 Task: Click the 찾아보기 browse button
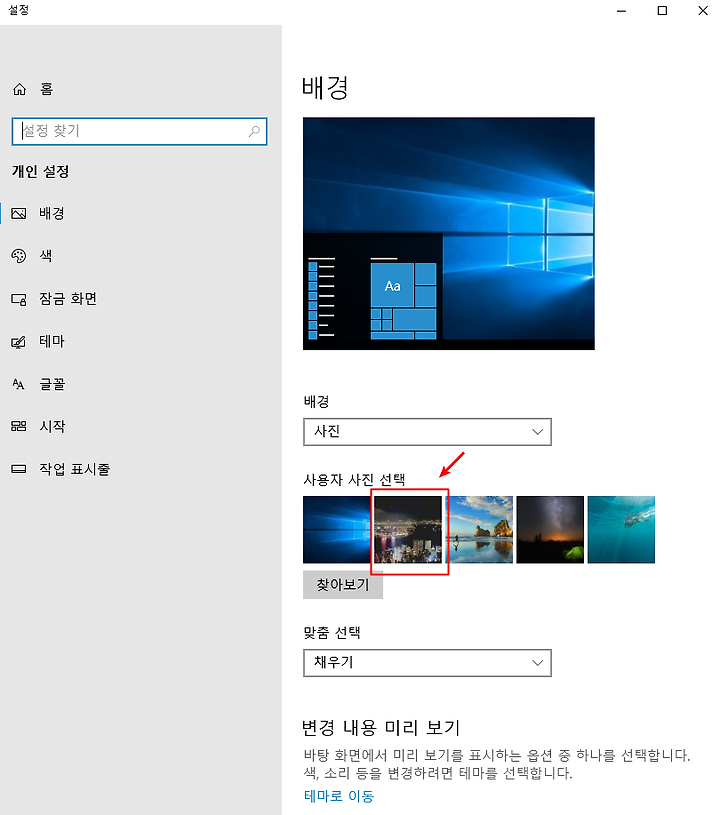coord(343,585)
